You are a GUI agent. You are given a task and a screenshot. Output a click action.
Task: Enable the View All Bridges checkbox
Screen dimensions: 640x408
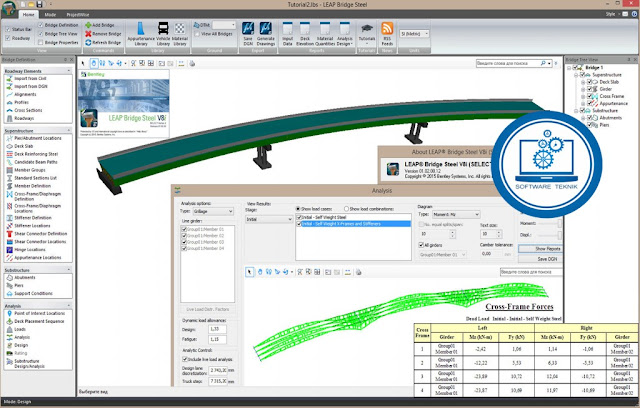coord(197,34)
